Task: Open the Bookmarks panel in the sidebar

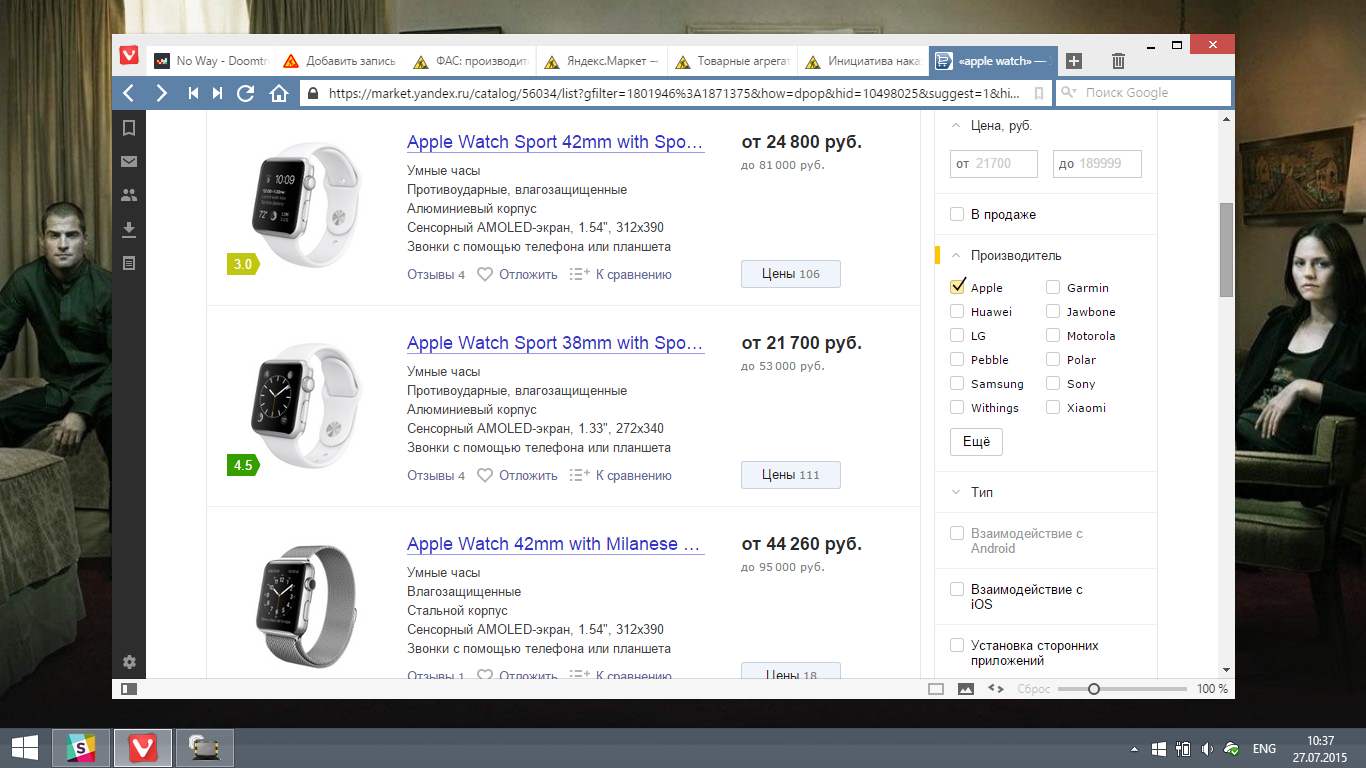Action: pos(128,126)
